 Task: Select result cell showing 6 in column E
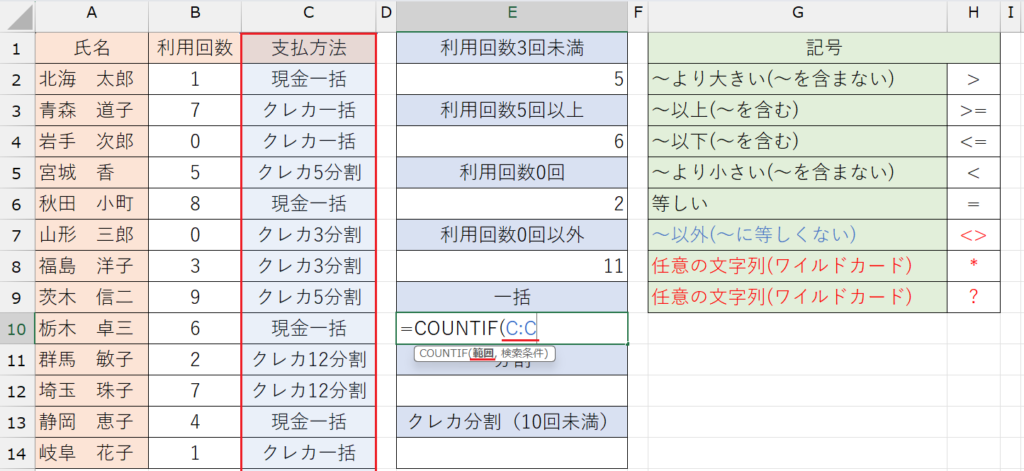point(512,141)
